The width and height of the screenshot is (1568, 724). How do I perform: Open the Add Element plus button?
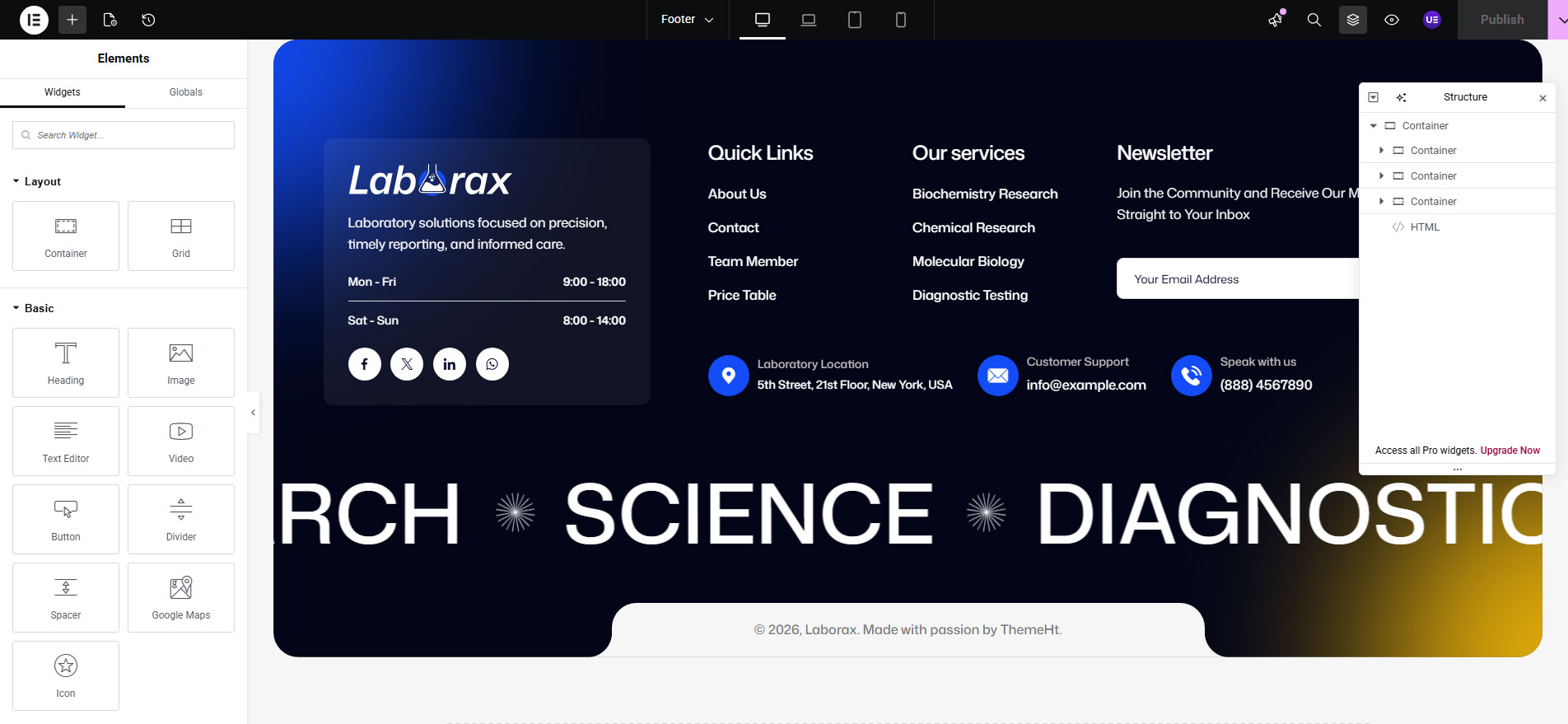(72, 20)
